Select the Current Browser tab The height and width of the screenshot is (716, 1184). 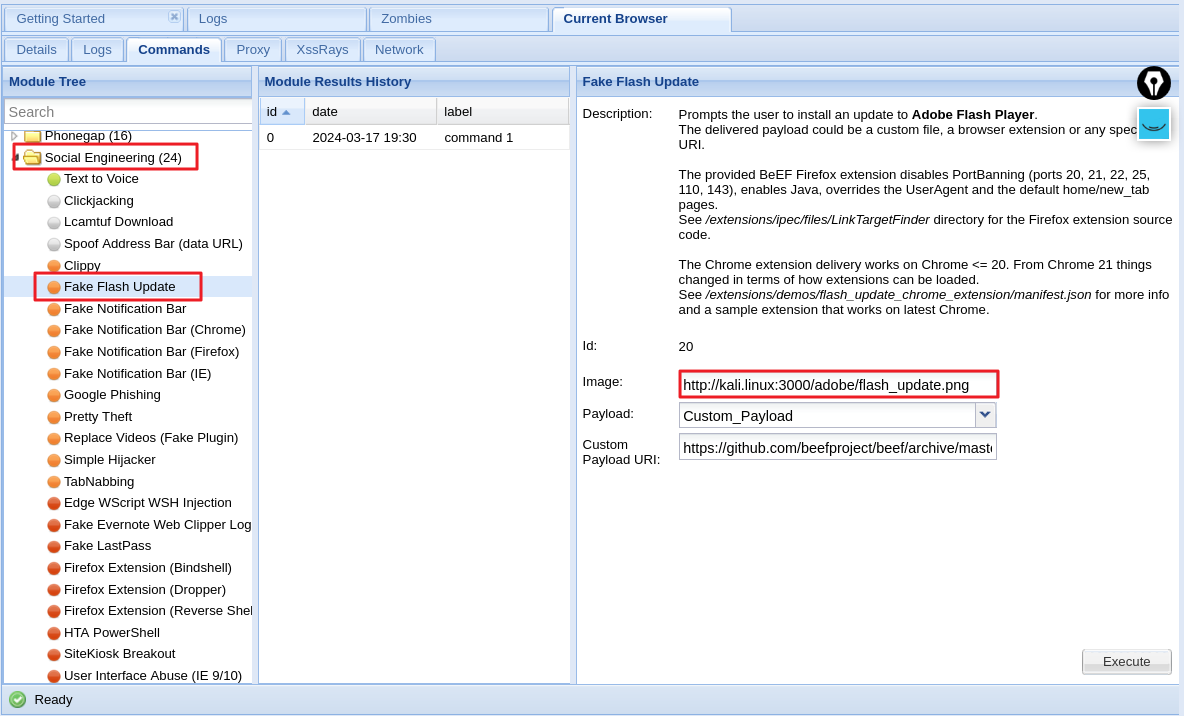(642, 19)
